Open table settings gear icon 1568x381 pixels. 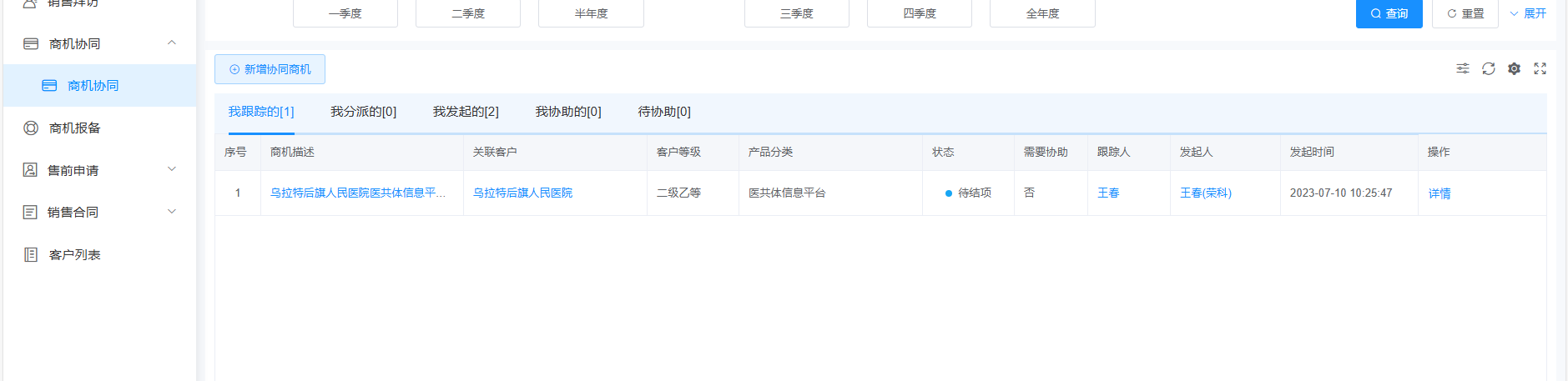[1514, 68]
